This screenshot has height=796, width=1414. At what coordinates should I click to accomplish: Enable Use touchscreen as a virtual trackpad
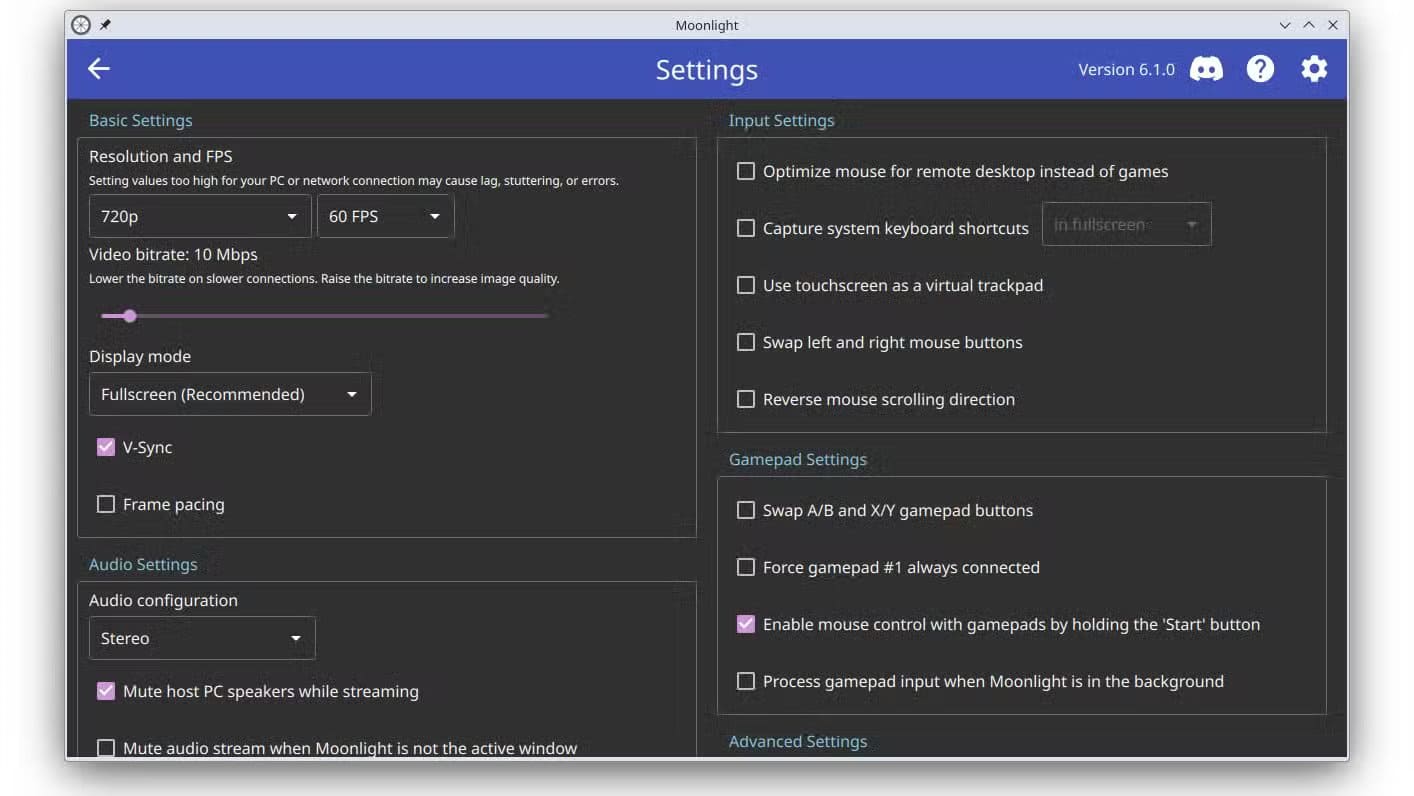click(745, 285)
